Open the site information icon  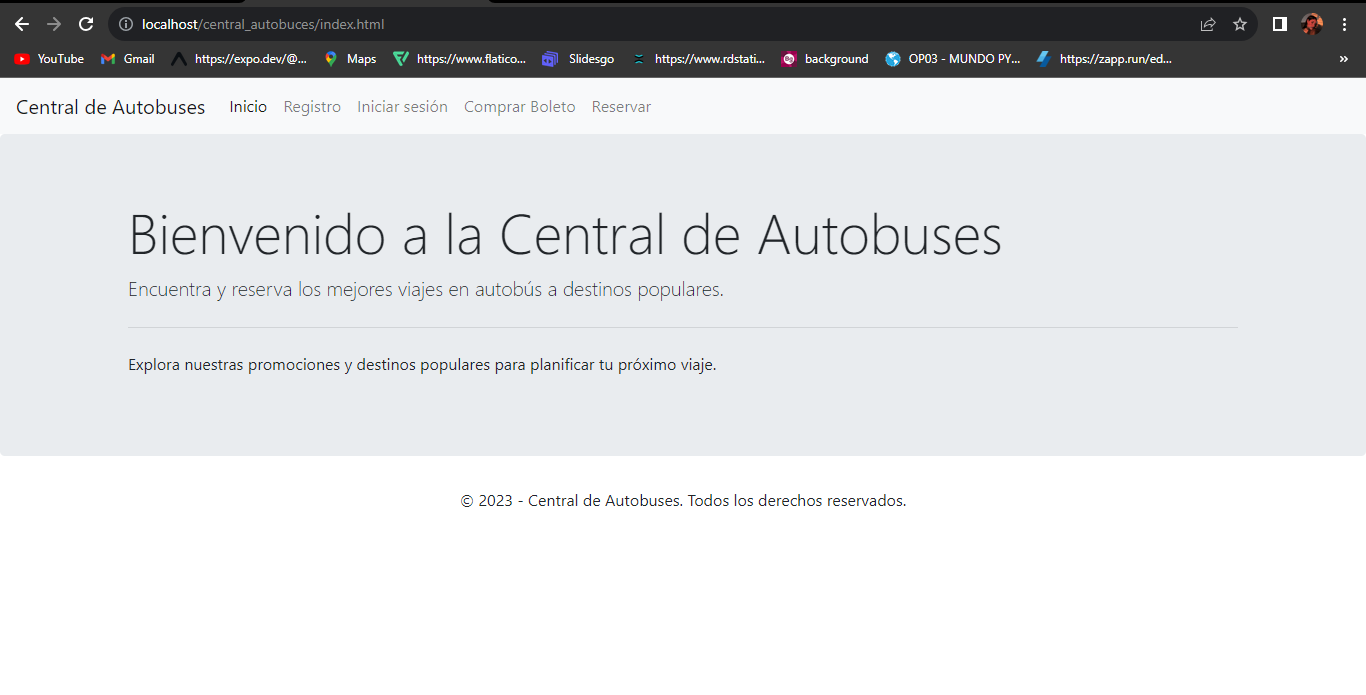tap(126, 24)
